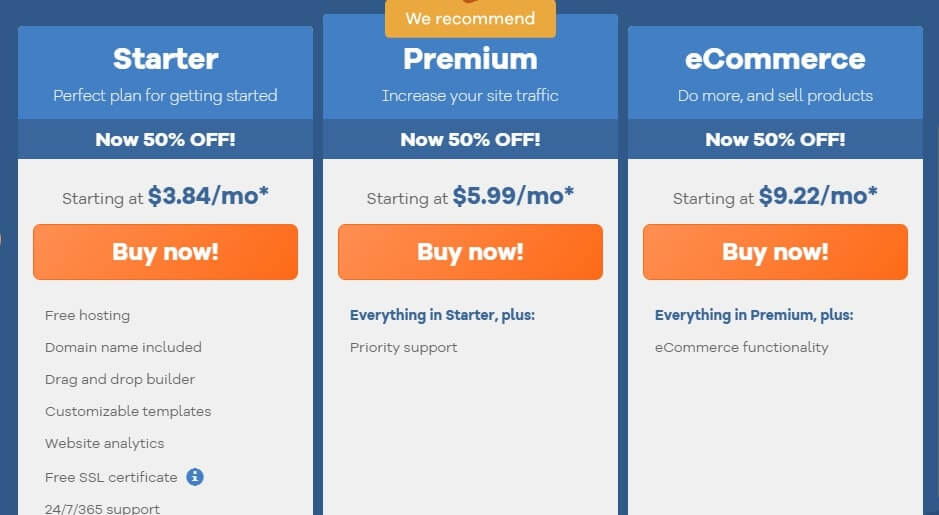Click the Everything in Starter, plus text
The image size is (939, 515).
(x=442, y=315)
